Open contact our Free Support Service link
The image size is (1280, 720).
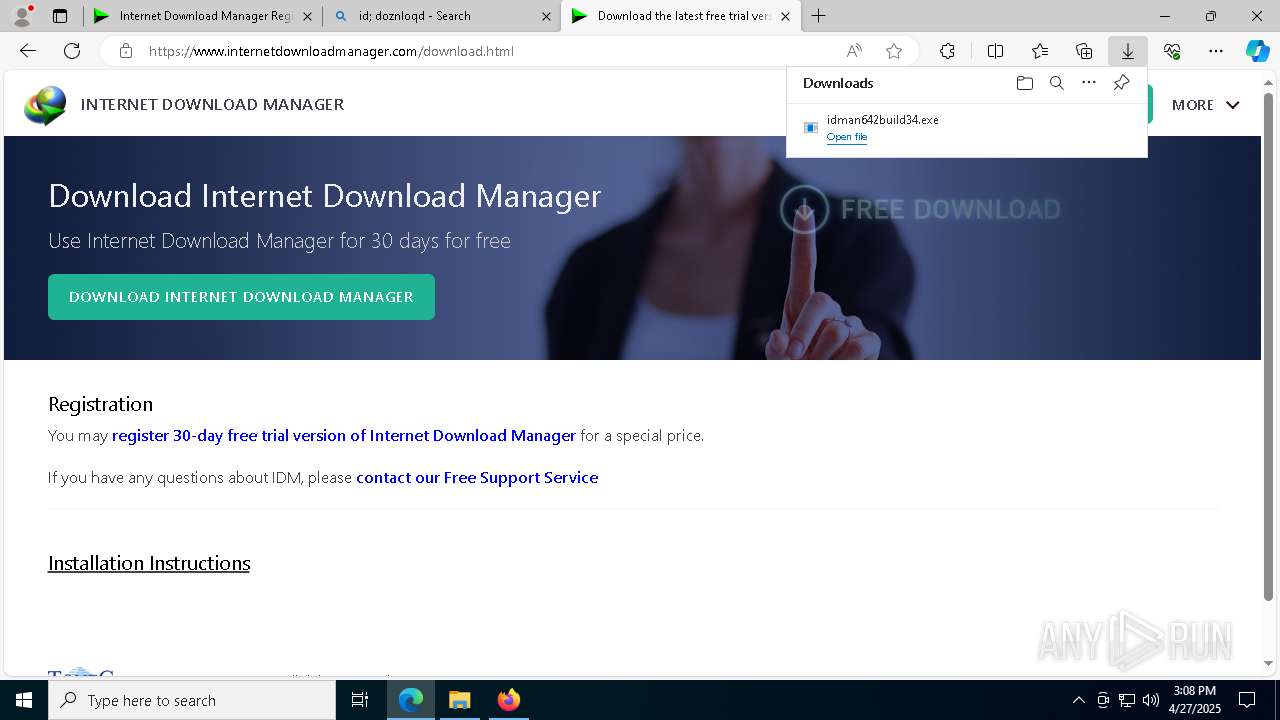point(477,478)
